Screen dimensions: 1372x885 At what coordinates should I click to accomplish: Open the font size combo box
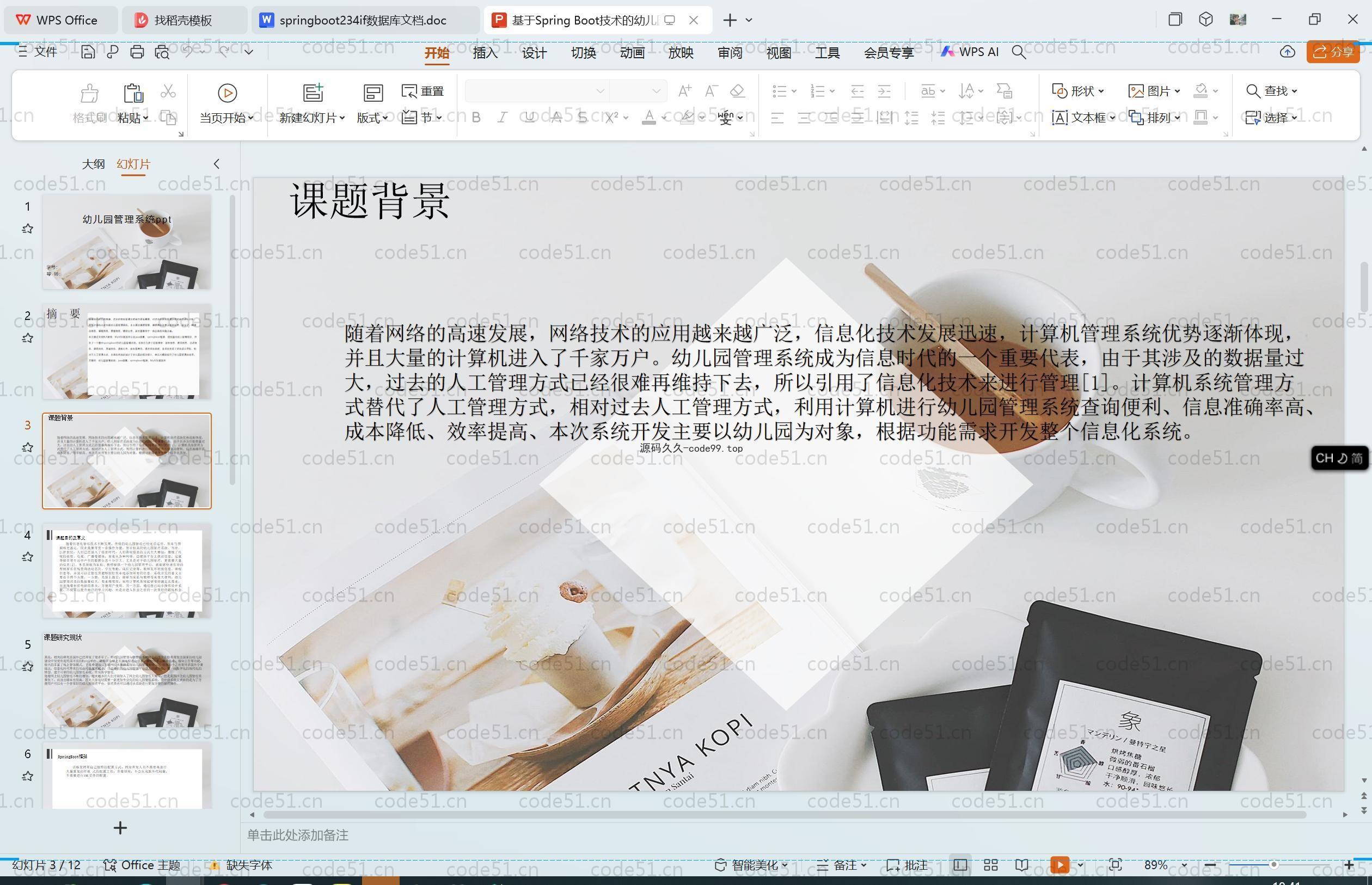(x=638, y=91)
